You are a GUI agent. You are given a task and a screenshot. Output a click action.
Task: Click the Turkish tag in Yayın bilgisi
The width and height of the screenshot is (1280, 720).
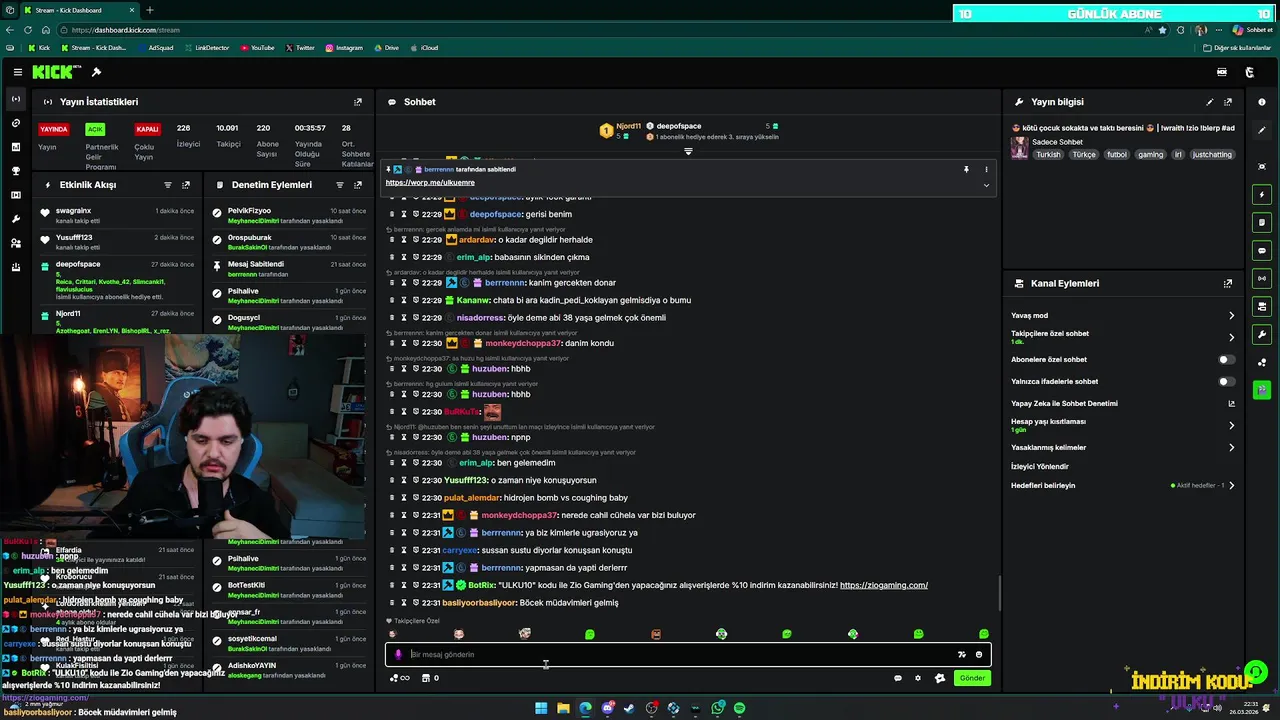coord(1048,155)
